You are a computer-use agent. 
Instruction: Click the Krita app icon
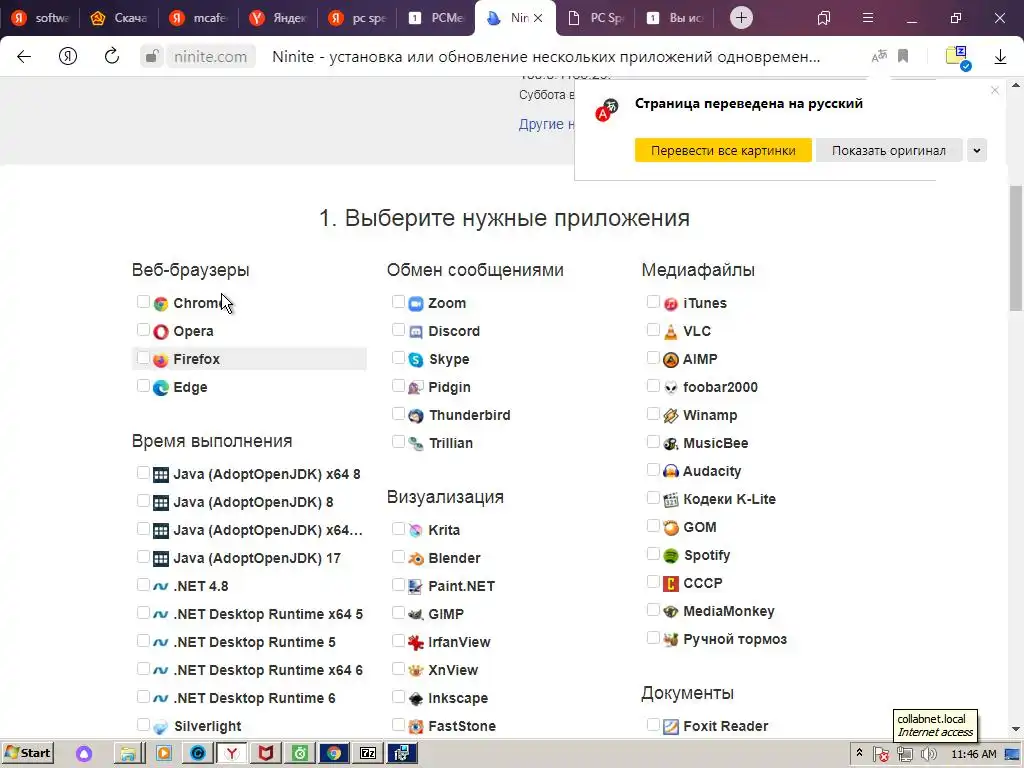[416, 530]
